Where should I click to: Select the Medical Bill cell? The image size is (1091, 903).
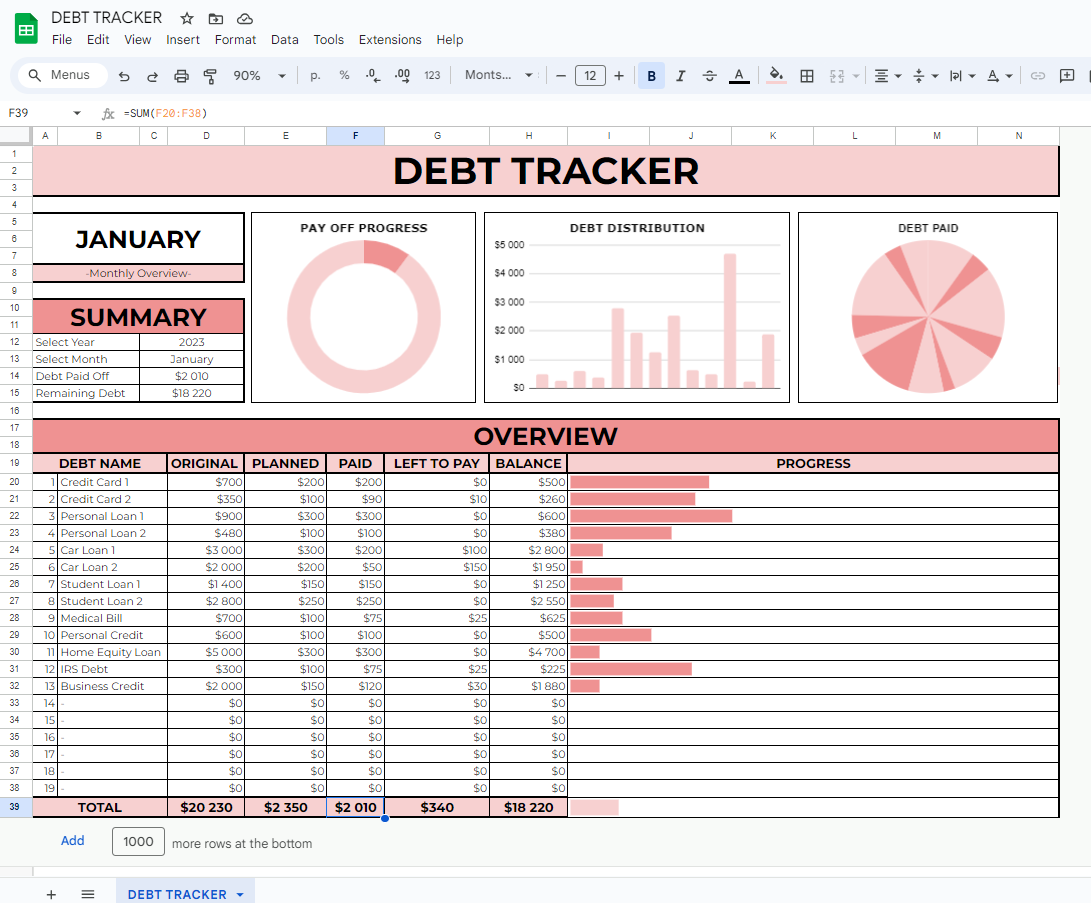click(113, 618)
